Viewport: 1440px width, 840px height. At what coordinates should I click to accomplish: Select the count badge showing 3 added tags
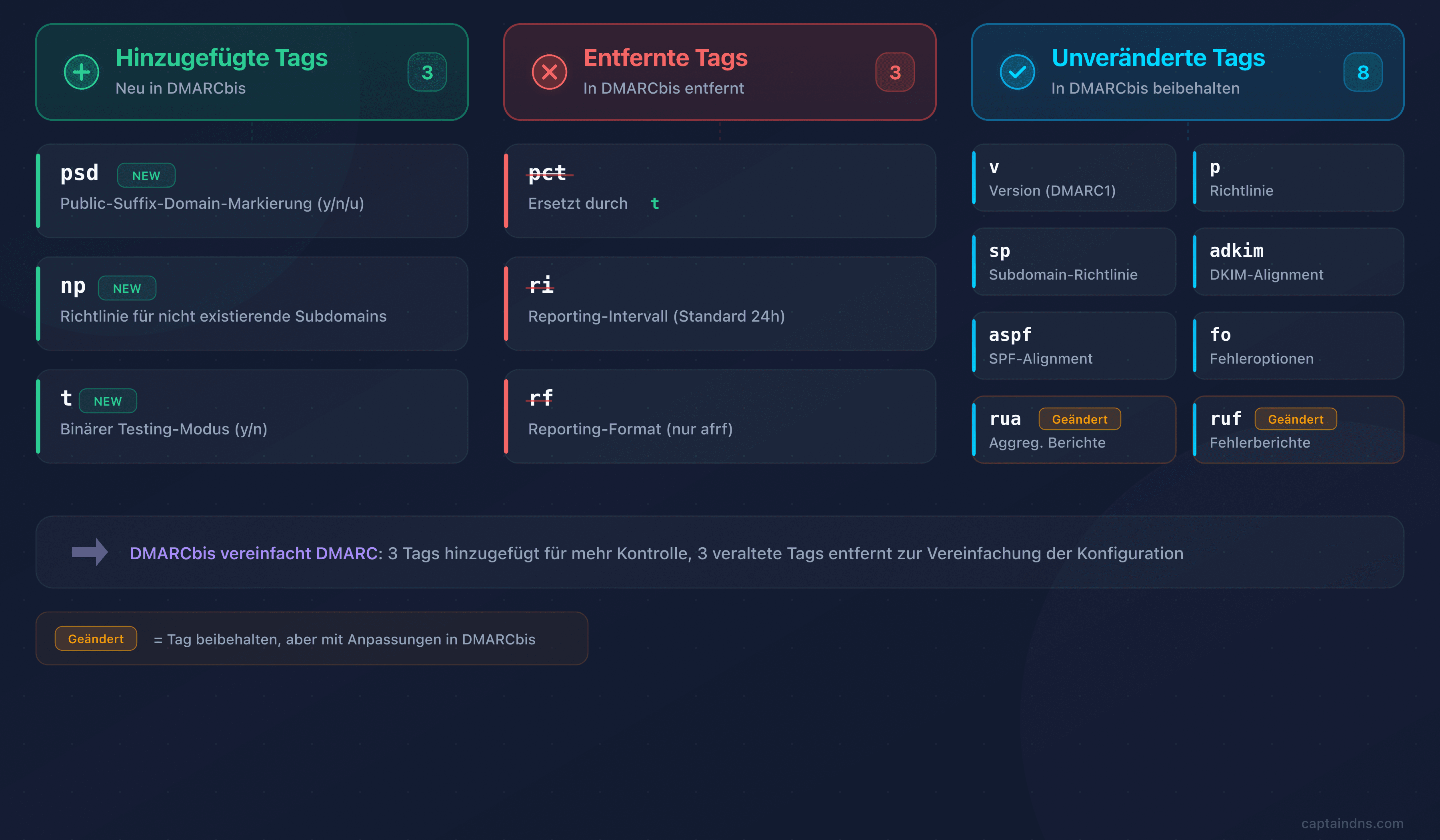[427, 72]
